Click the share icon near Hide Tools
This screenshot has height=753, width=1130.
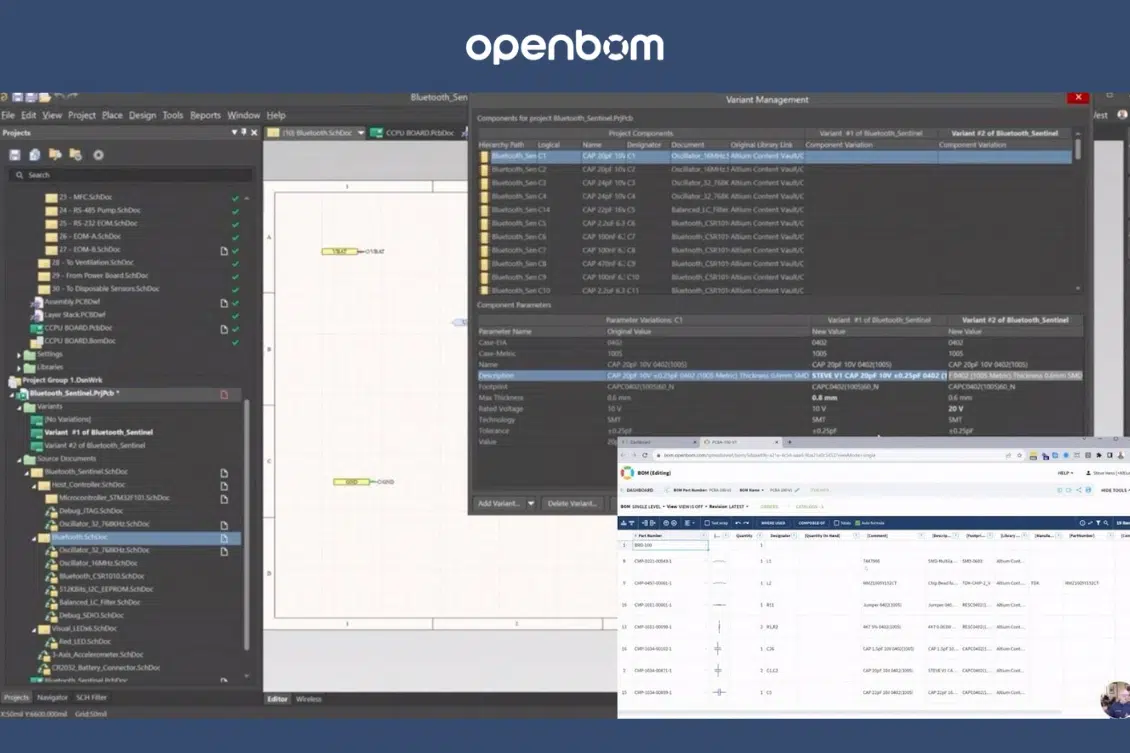pos(1079,490)
